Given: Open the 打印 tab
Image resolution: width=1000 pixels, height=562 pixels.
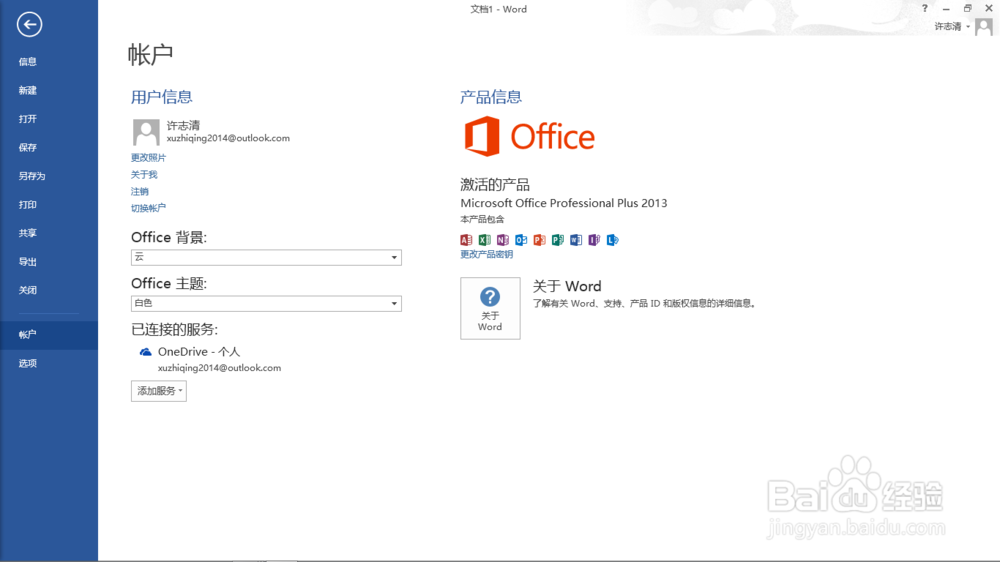Looking at the screenshot, I should [49, 205].
